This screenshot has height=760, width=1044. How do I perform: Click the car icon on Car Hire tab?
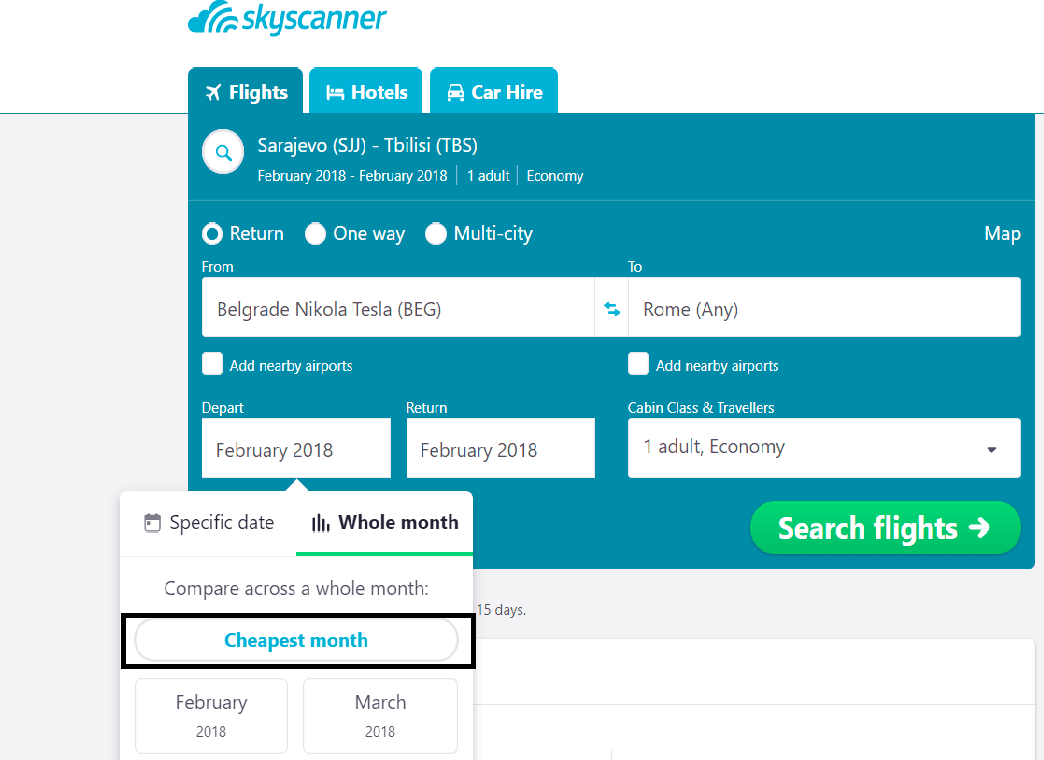coord(455,92)
